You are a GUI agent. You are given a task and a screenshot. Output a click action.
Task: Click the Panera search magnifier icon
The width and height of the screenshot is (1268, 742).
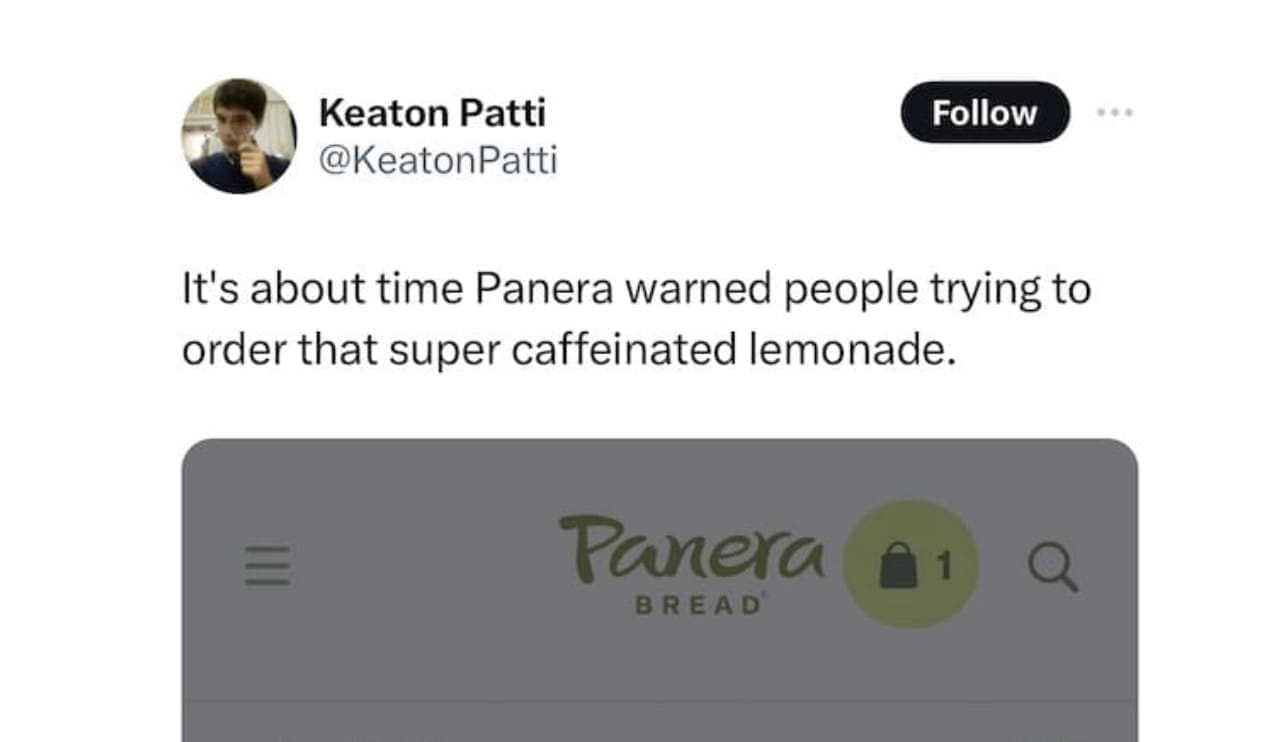[x=1053, y=568]
